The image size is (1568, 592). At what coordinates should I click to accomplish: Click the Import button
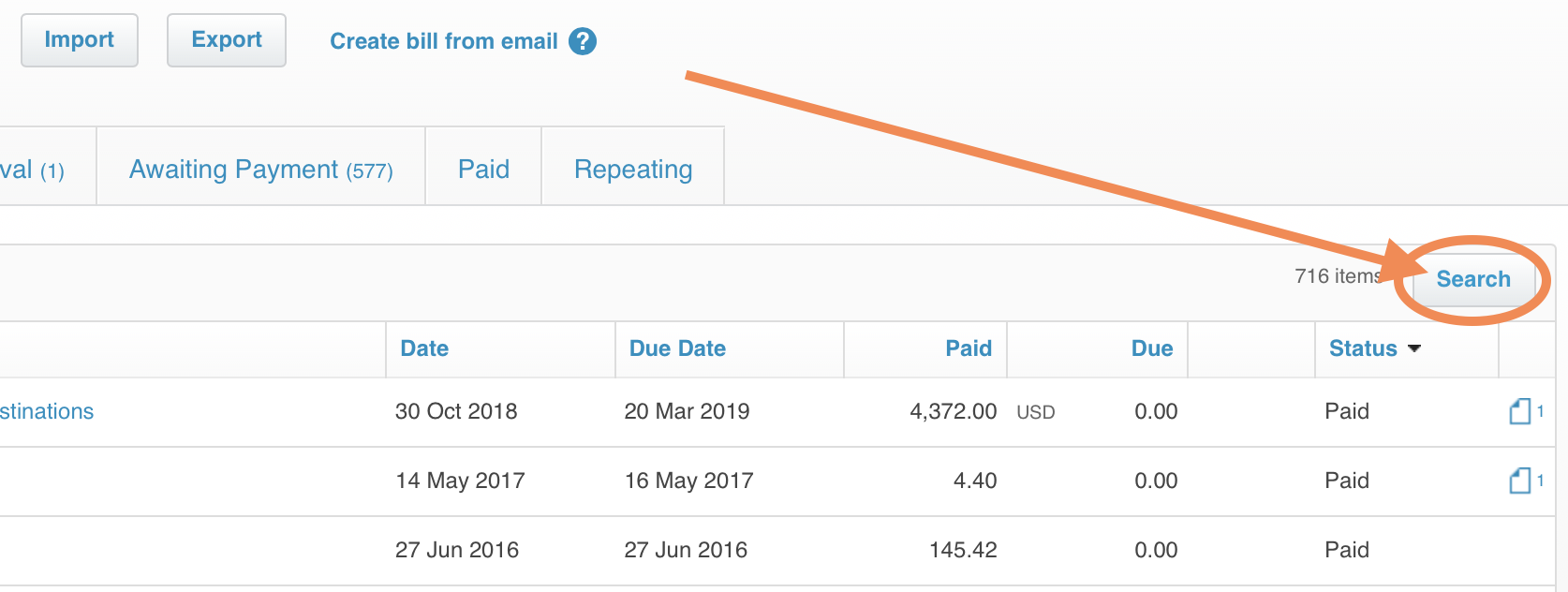(x=79, y=39)
